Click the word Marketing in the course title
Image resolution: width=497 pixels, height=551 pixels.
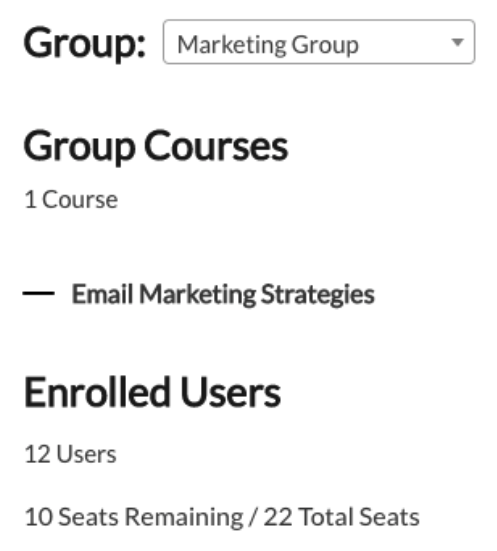198,294
